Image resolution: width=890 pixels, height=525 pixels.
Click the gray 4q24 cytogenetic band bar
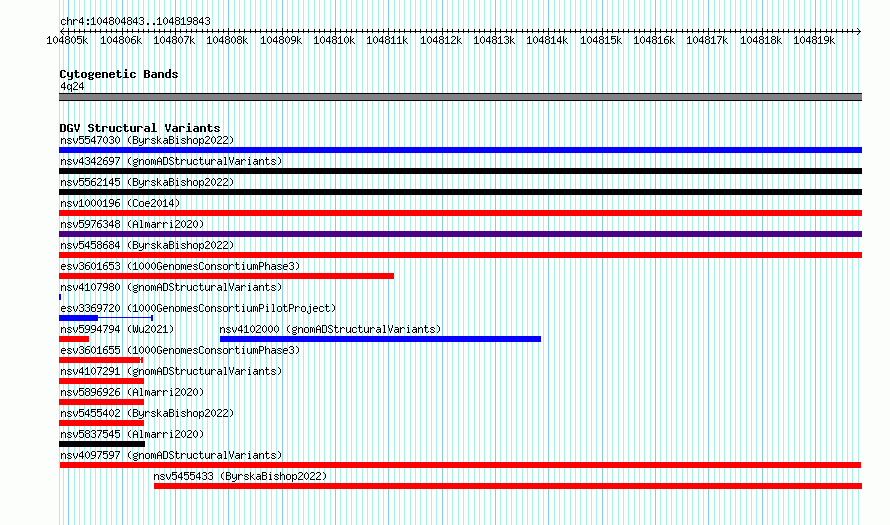[x=460, y=97]
